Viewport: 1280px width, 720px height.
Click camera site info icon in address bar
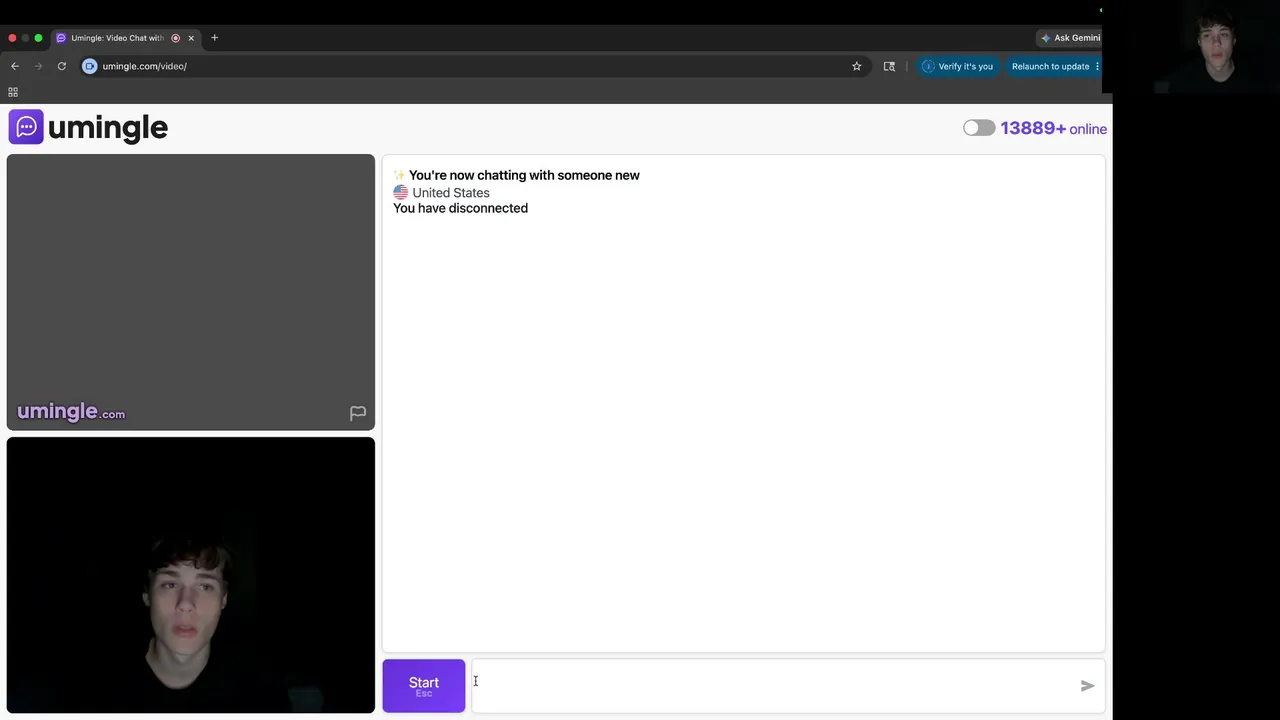[90, 66]
